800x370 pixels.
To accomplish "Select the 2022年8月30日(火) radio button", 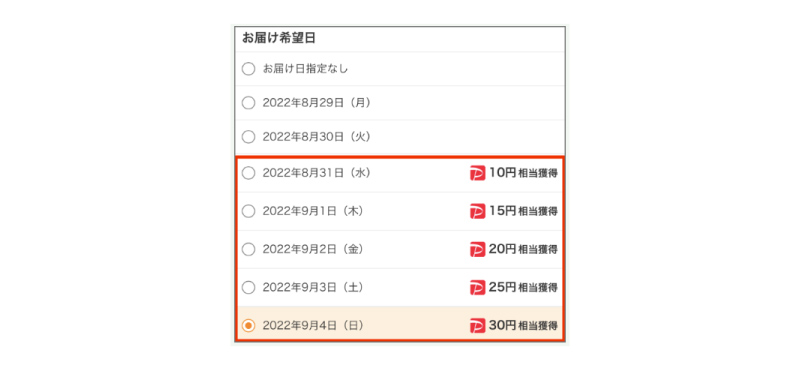I will [x=248, y=137].
